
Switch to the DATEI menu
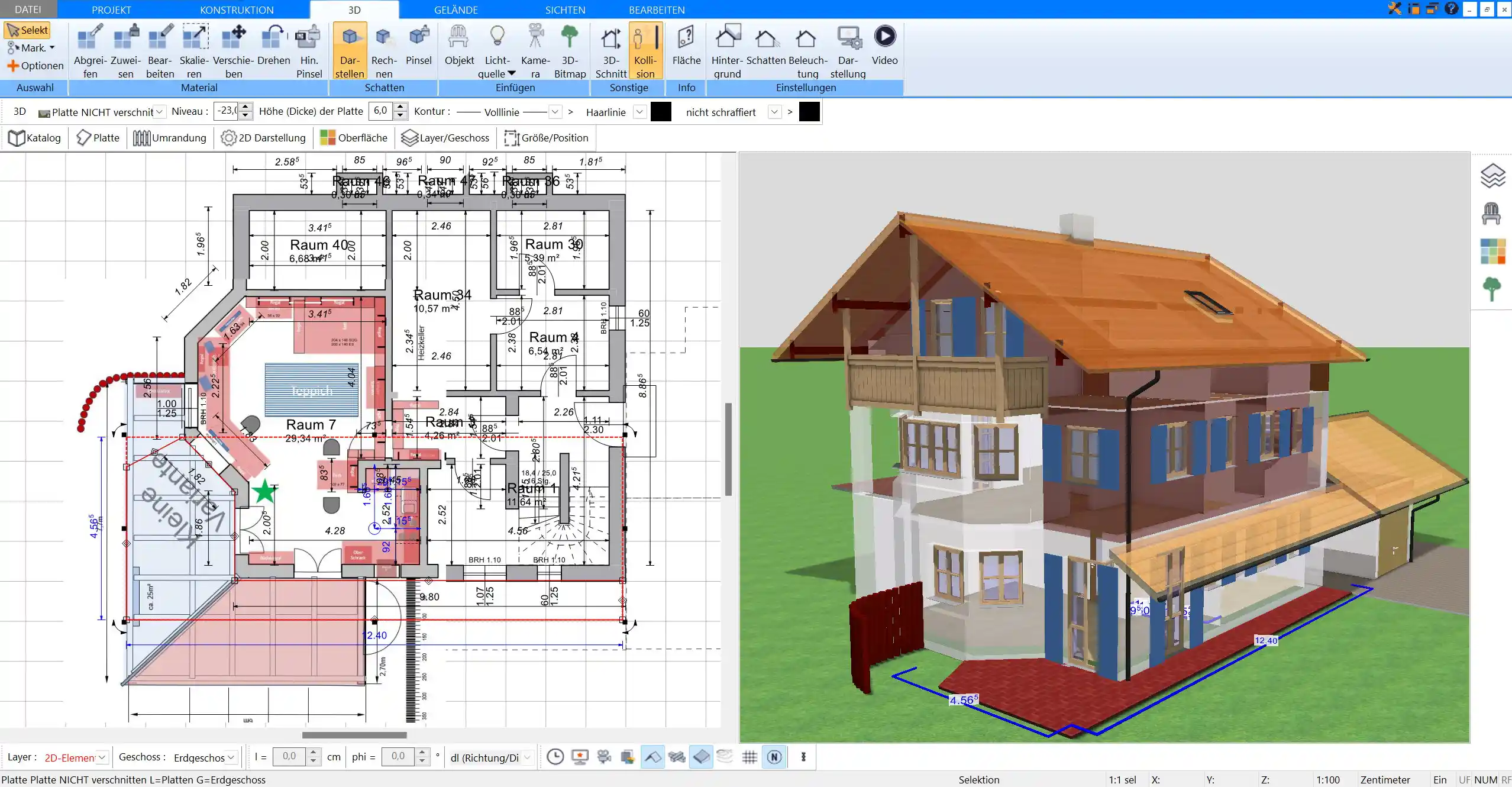(28, 9)
